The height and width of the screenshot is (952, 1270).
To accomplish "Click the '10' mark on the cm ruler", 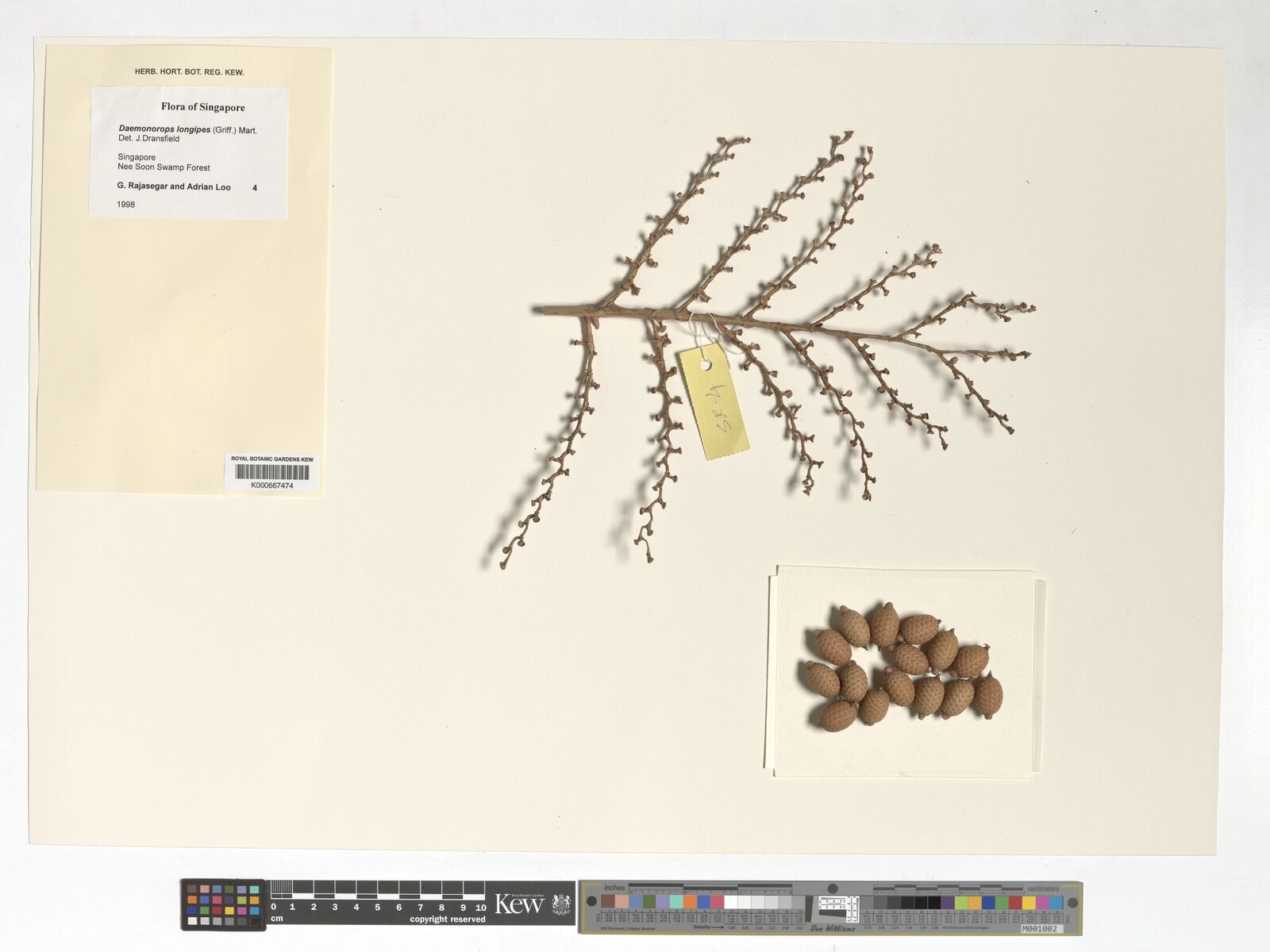I will pos(480,908).
